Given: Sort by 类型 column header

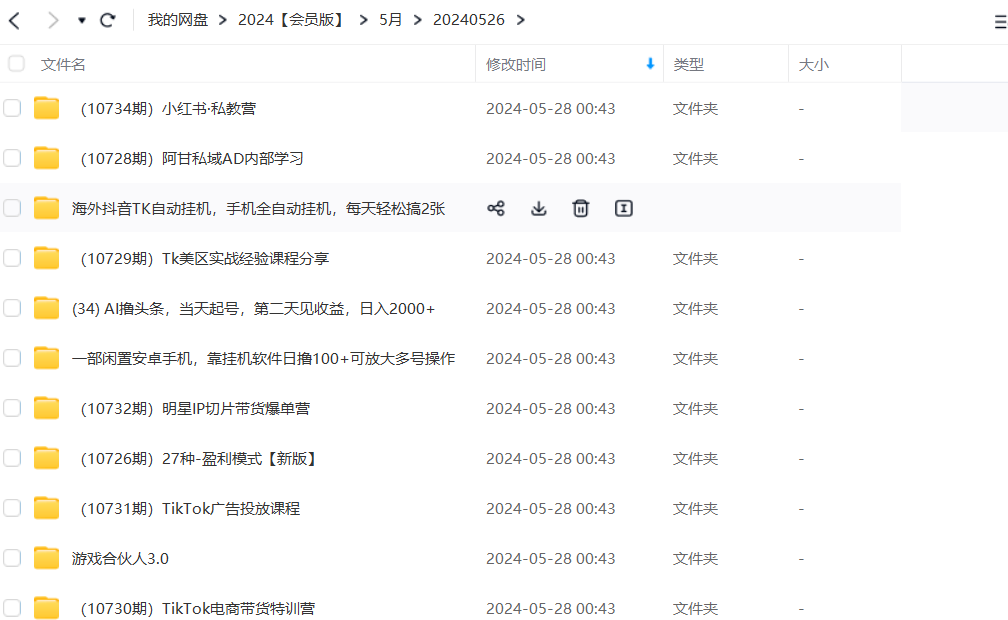Looking at the screenshot, I should pos(688,64).
